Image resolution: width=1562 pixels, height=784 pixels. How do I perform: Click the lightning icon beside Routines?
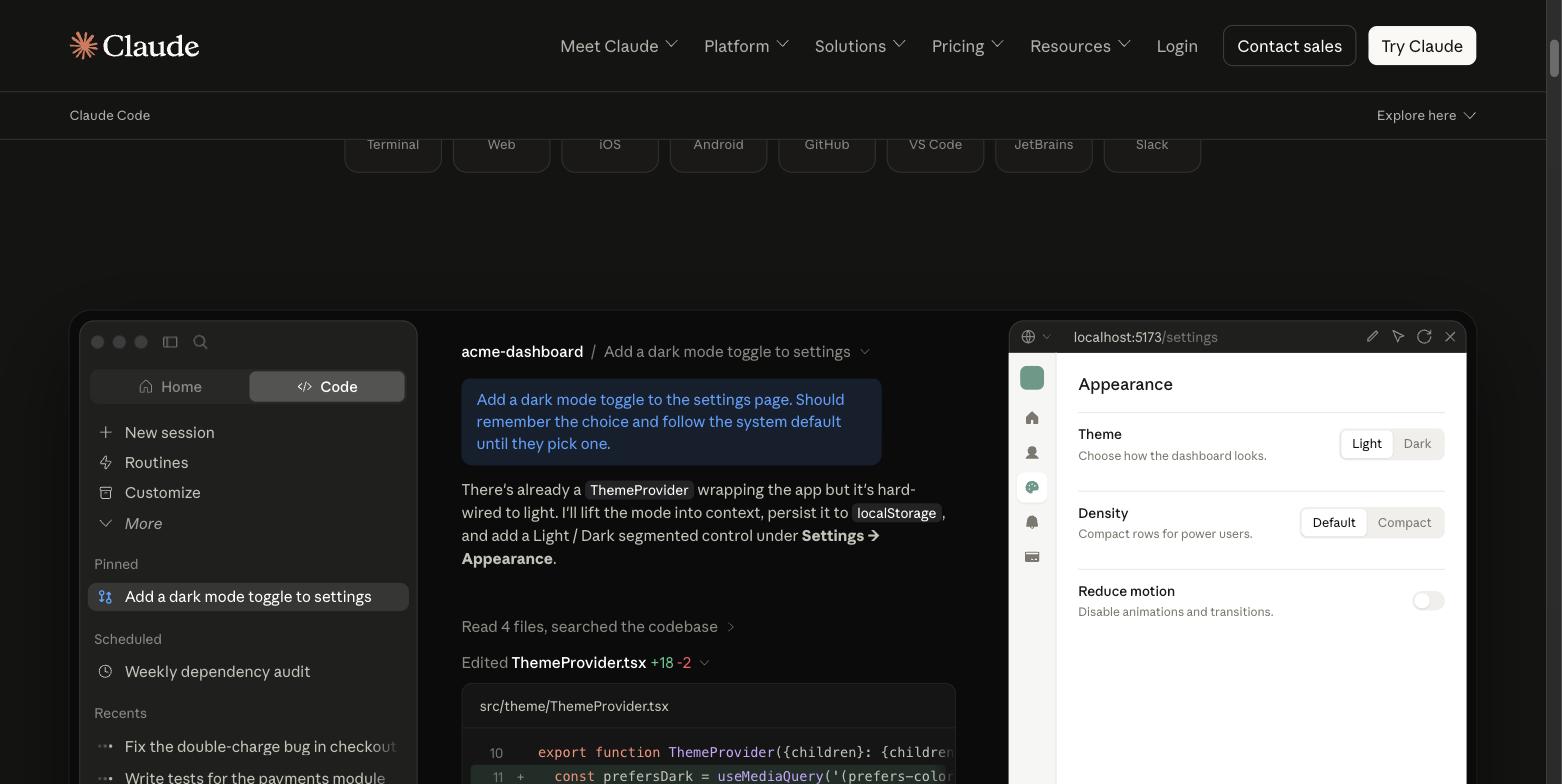[x=105, y=462]
